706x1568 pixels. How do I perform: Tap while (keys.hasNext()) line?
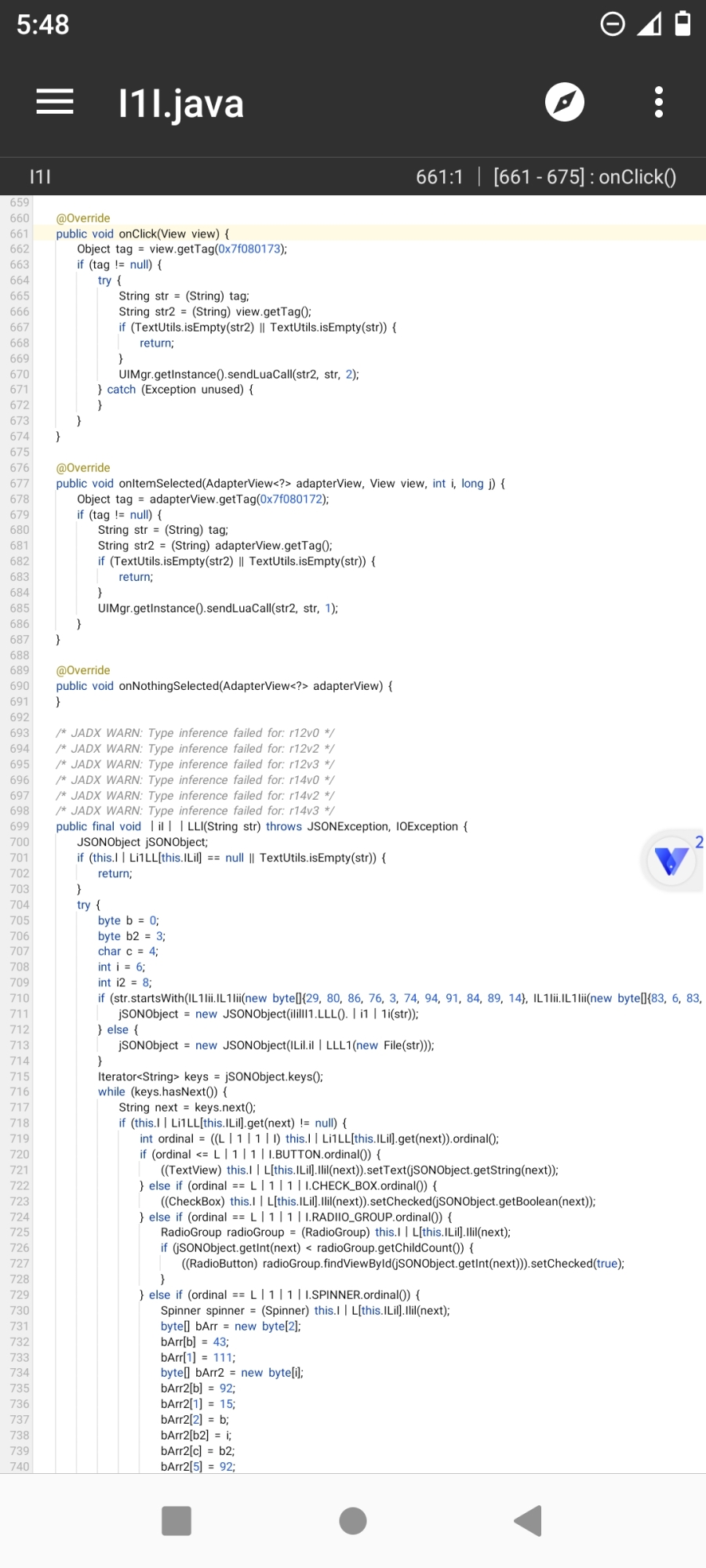[x=163, y=1091]
